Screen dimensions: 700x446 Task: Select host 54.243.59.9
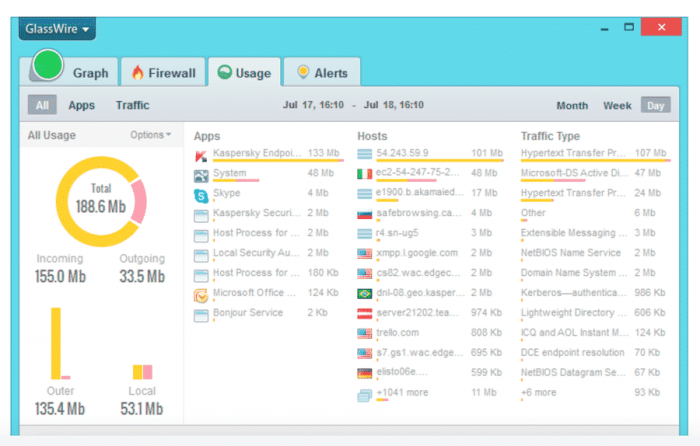[x=430, y=154]
